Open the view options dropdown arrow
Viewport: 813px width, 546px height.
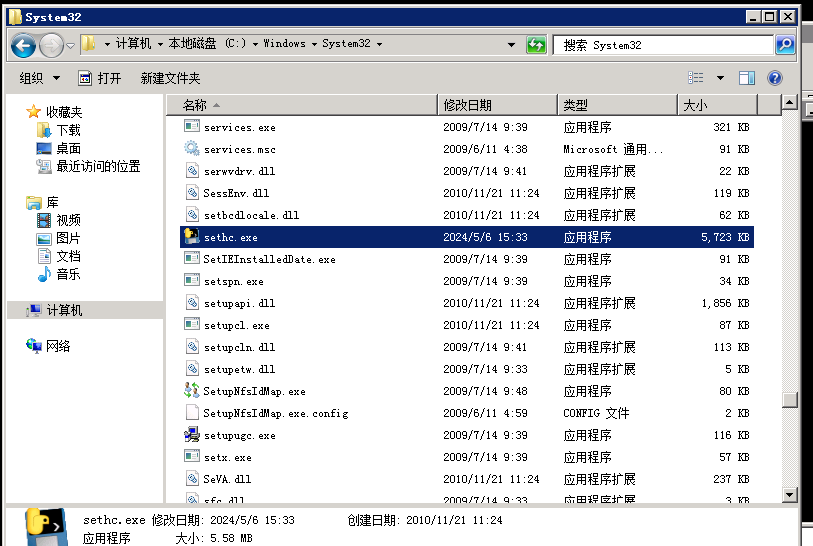[x=720, y=78]
